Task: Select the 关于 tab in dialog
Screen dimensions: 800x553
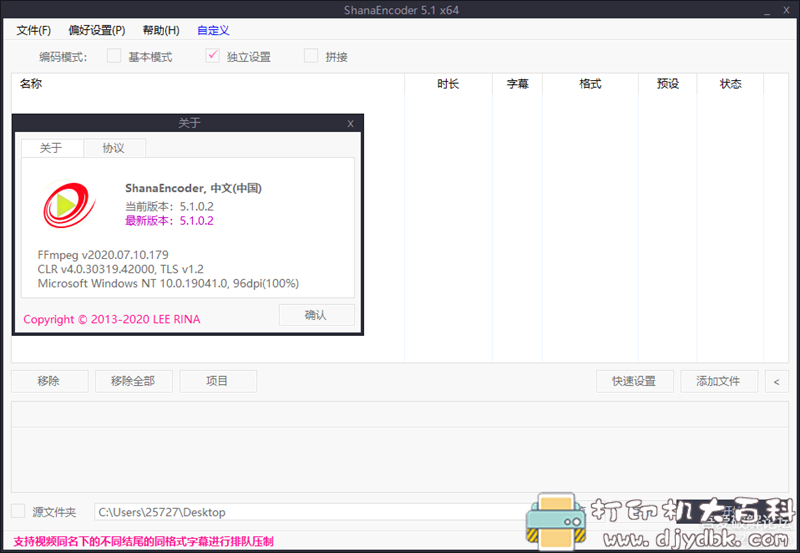Action: [52, 148]
